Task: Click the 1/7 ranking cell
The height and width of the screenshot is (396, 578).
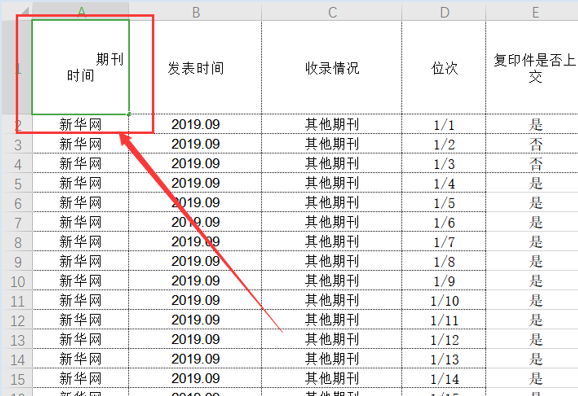Action: tap(444, 242)
